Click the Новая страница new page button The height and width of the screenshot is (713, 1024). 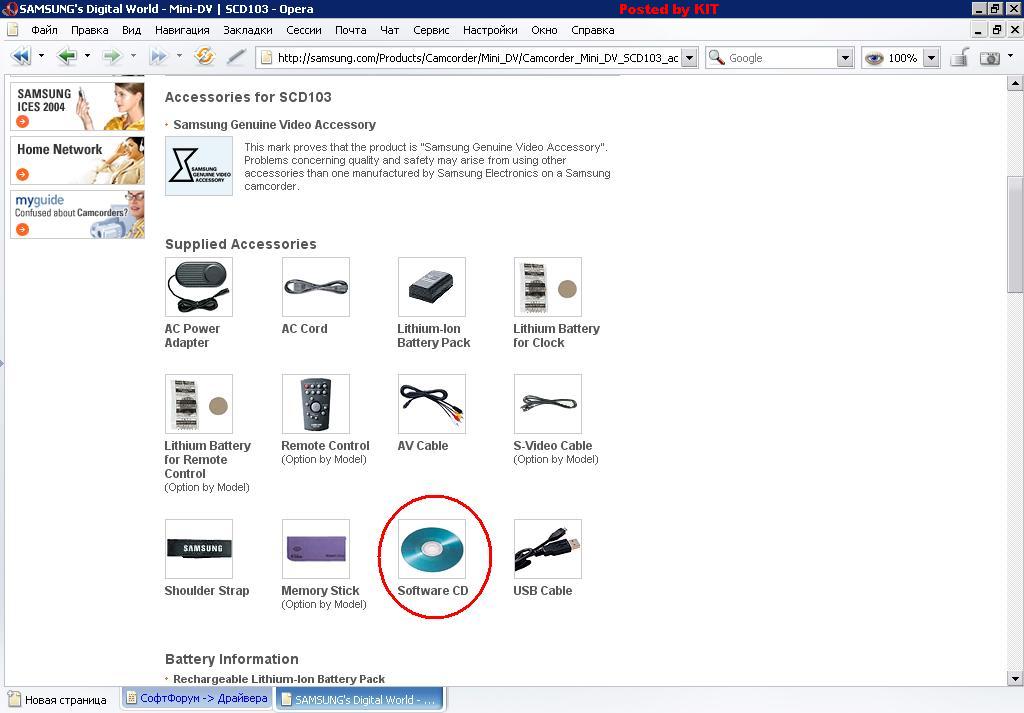57,700
